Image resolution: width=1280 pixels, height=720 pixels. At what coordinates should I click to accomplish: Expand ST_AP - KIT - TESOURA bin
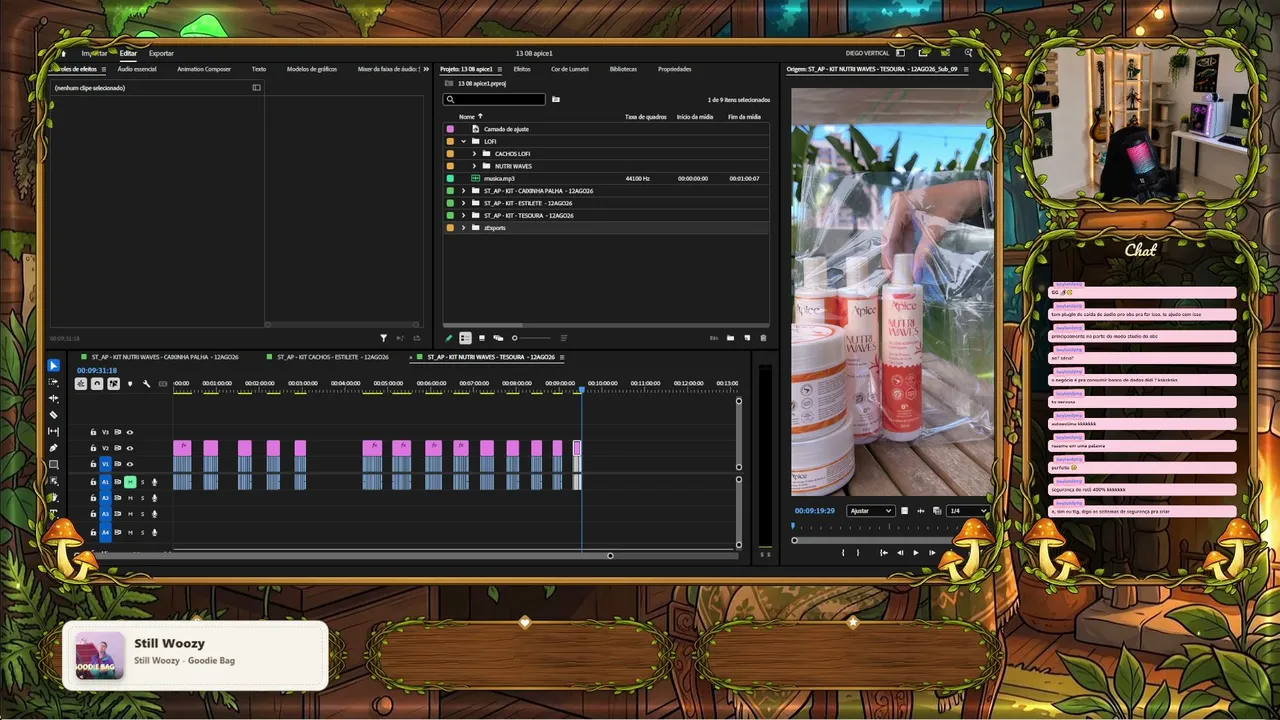463,215
